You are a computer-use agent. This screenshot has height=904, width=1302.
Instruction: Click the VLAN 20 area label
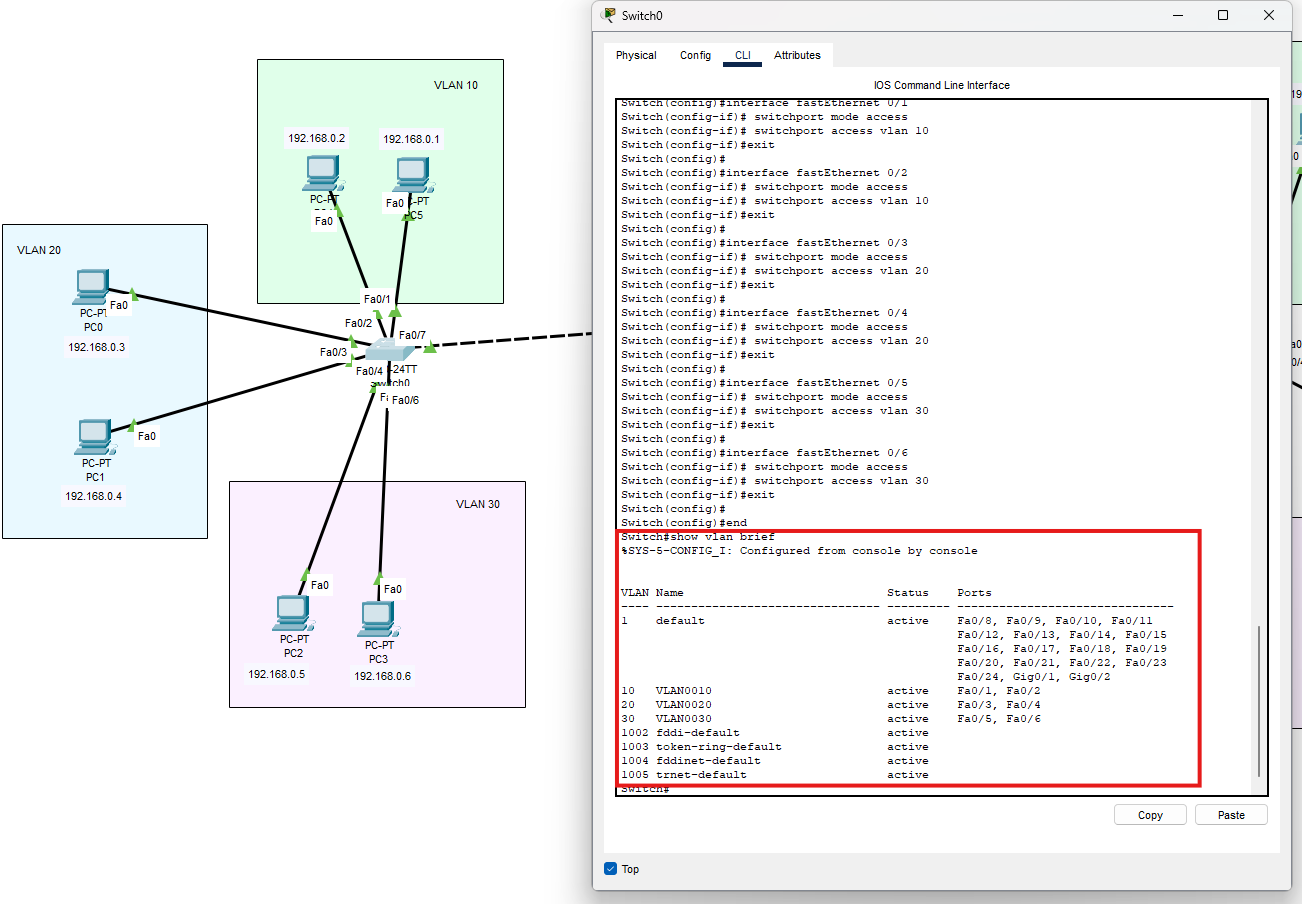(x=39, y=250)
